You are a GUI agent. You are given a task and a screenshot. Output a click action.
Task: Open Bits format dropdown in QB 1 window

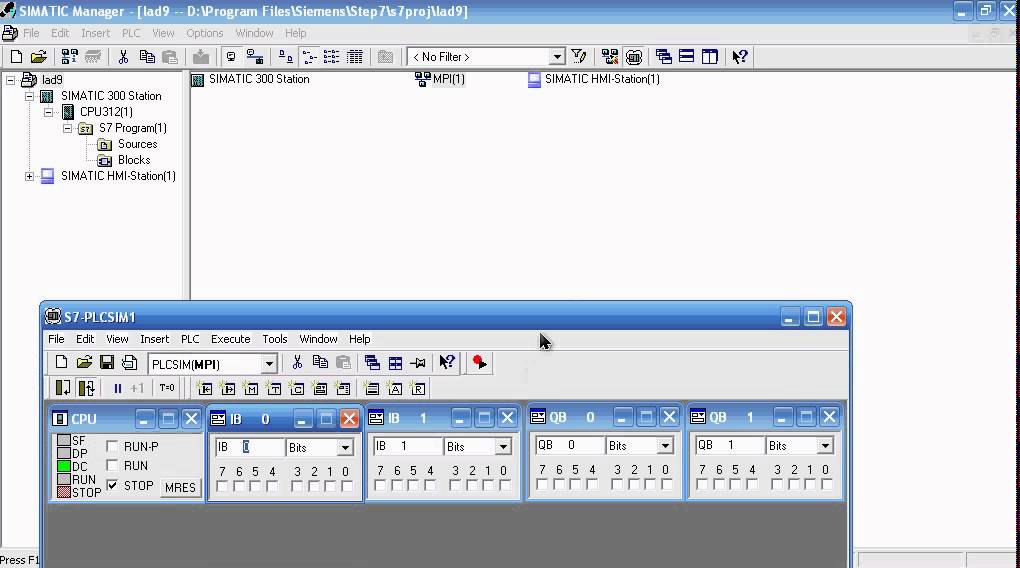[825, 446]
